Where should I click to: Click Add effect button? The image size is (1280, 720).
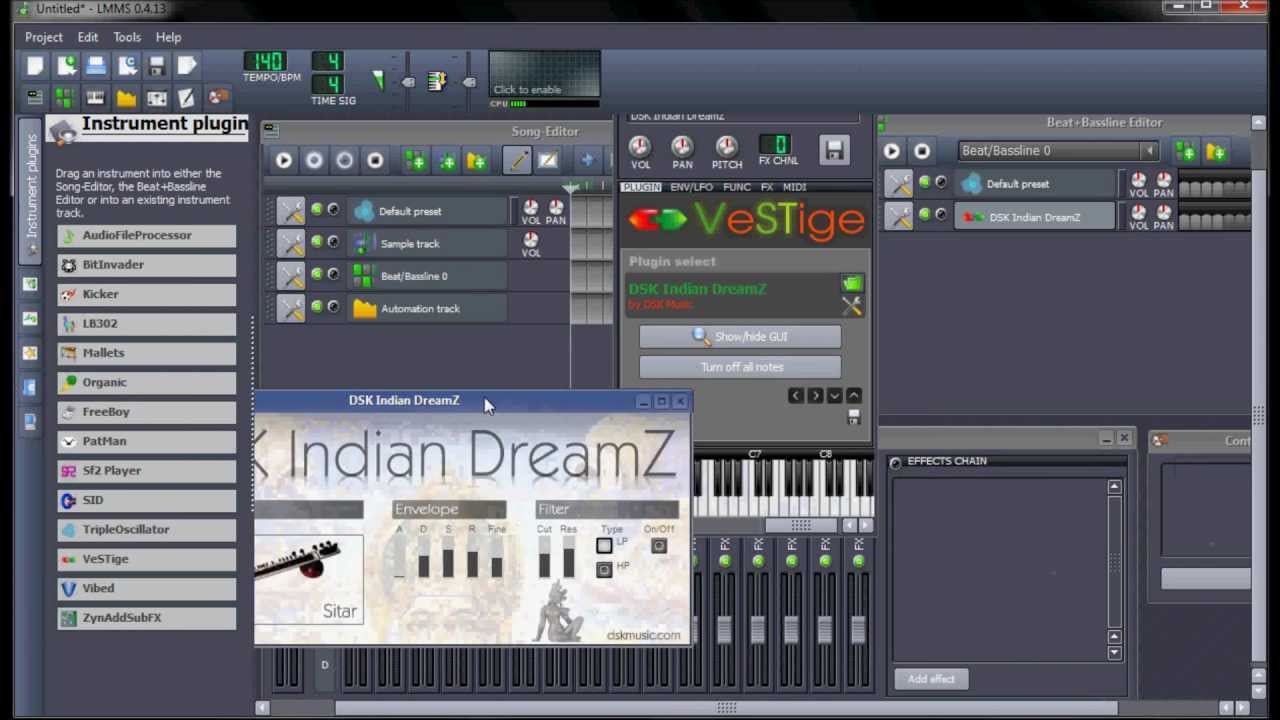pos(931,679)
